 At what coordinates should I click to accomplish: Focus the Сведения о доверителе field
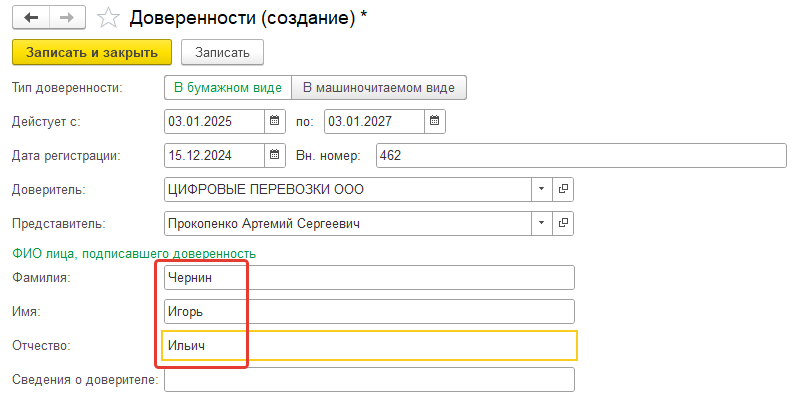tap(369, 379)
